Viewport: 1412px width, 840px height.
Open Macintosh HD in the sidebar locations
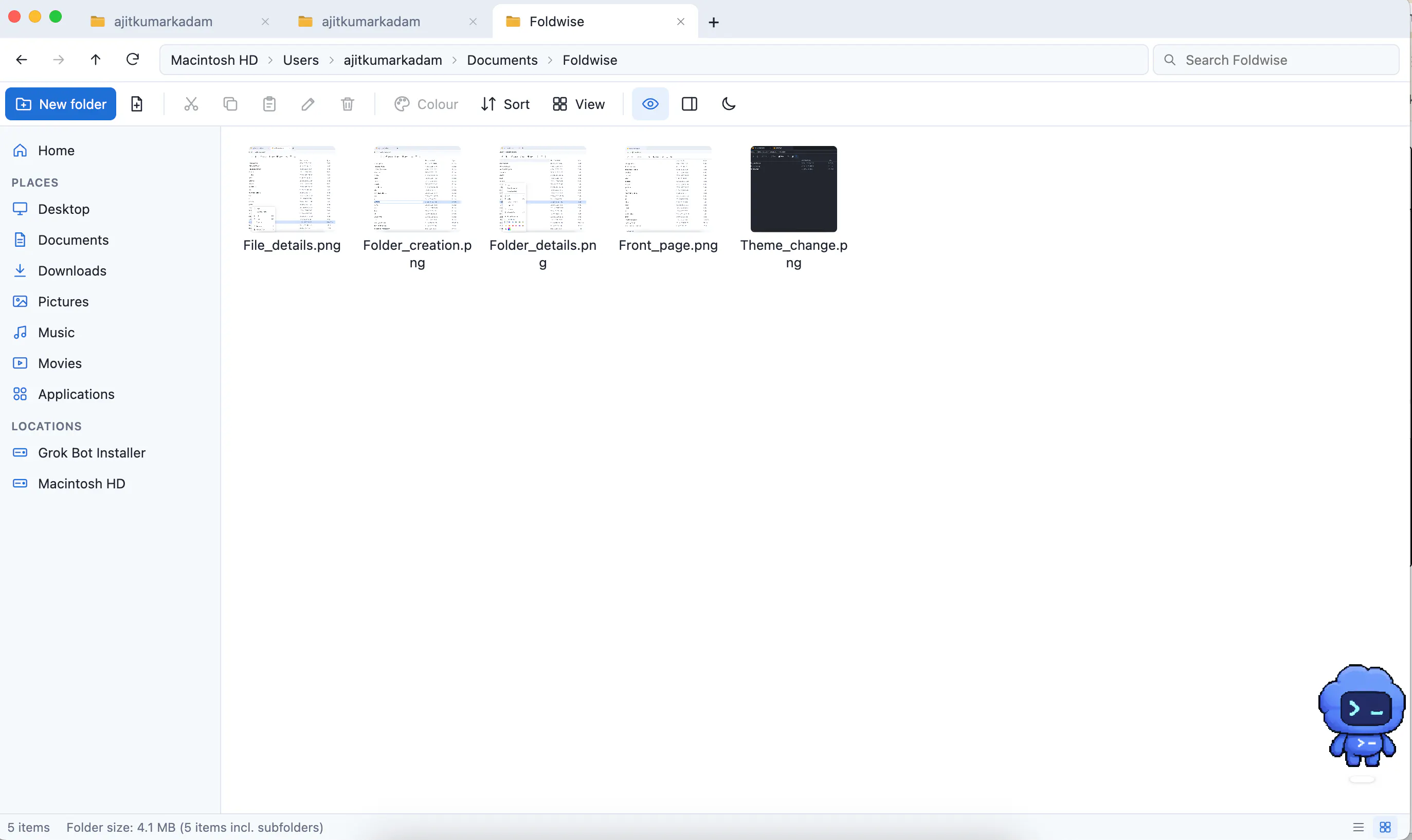pyautogui.click(x=111, y=484)
